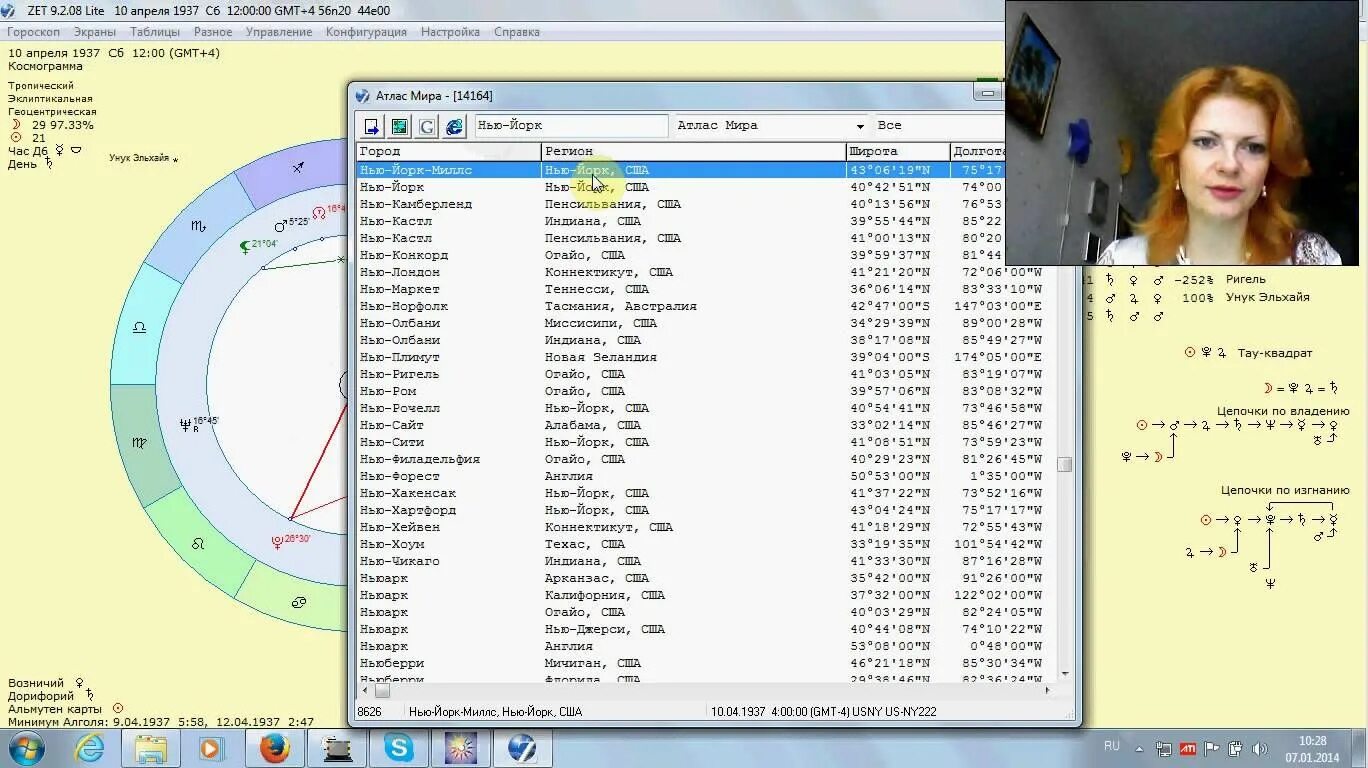The width and height of the screenshot is (1368, 768).
Task: Open Windows Explorer folder icon on taskbar
Action: pyautogui.click(x=152, y=748)
